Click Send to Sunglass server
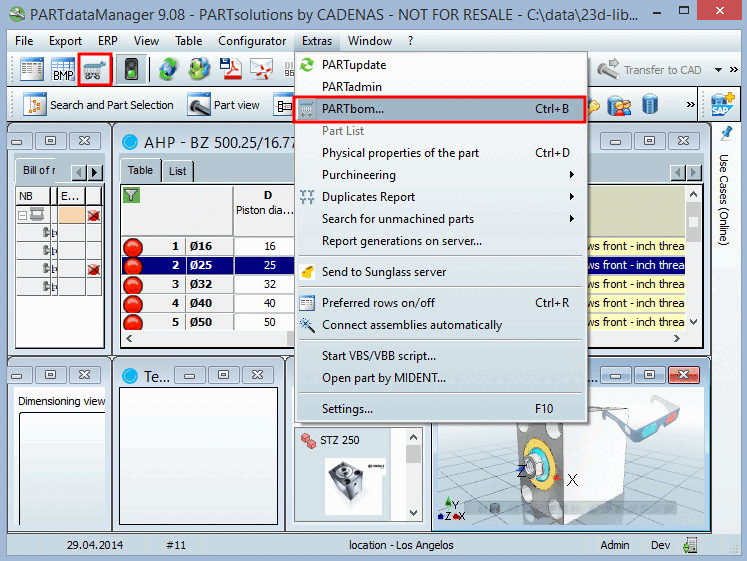The image size is (747, 561). [440, 272]
